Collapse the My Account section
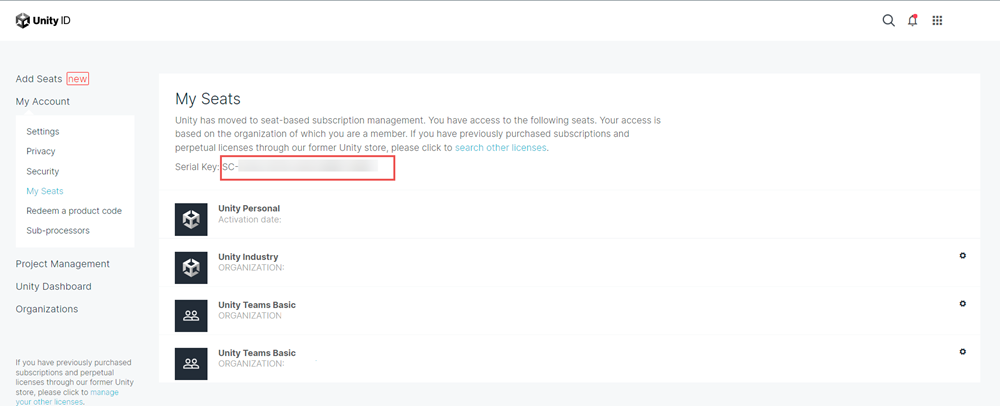This screenshot has height=406, width=1000. point(43,101)
